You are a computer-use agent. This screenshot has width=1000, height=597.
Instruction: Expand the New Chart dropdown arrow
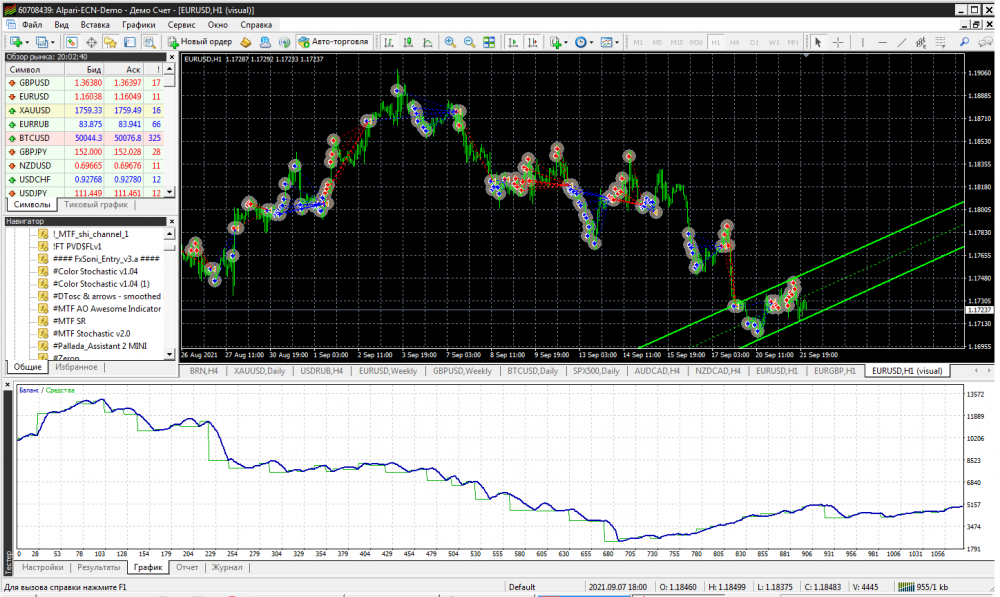27,42
